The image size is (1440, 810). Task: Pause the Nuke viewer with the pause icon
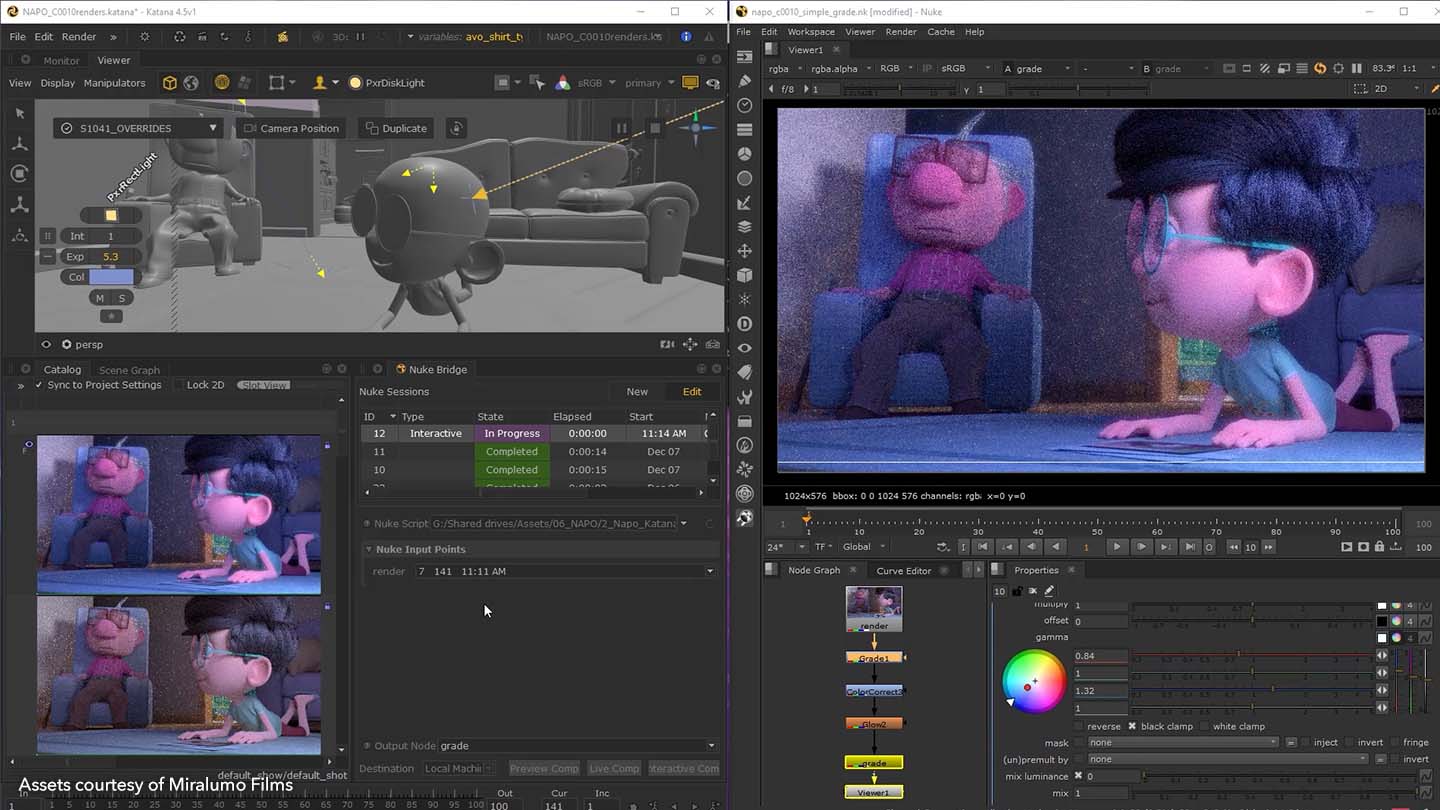point(1357,68)
